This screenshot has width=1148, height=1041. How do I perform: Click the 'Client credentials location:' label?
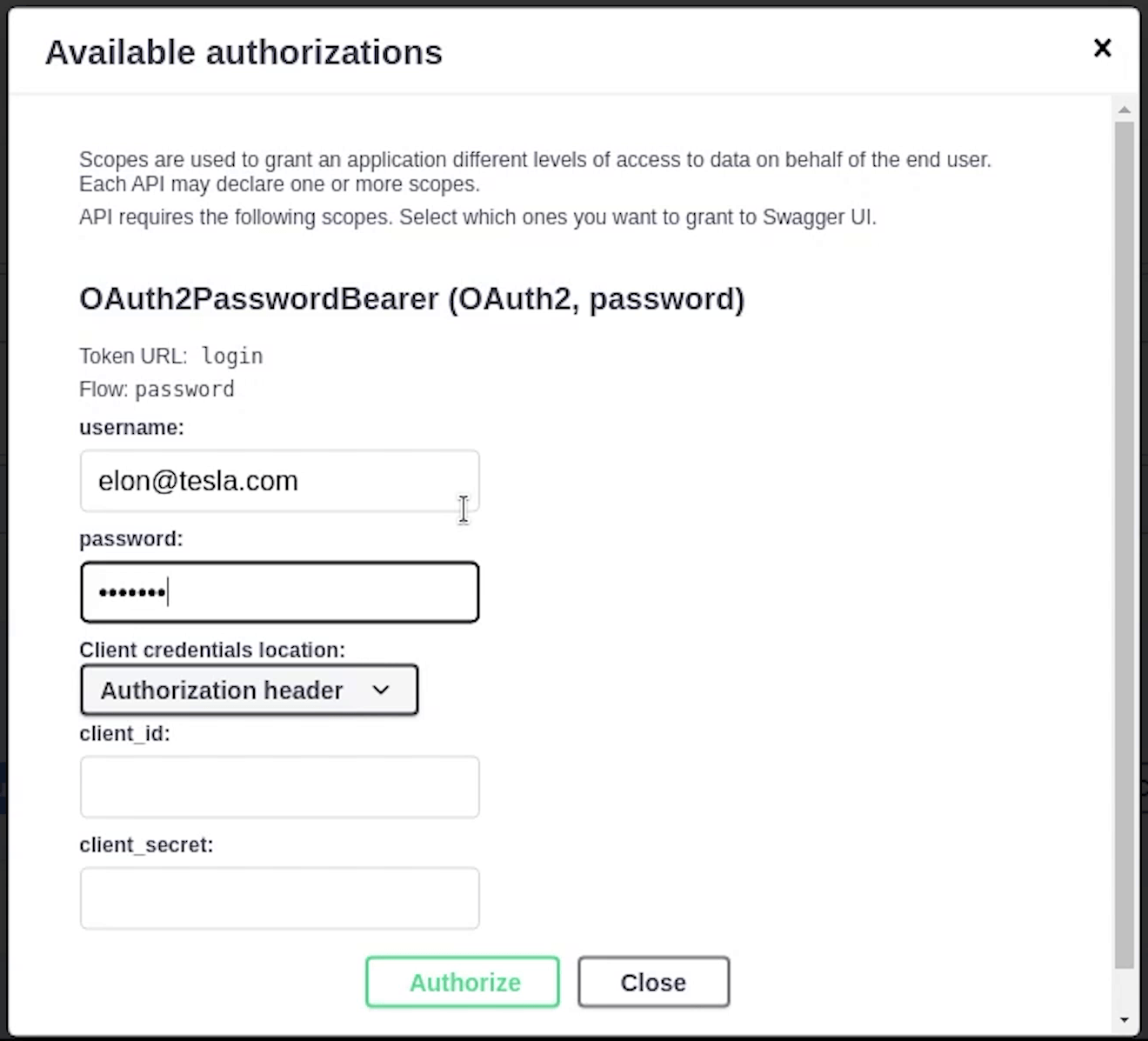pos(212,651)
